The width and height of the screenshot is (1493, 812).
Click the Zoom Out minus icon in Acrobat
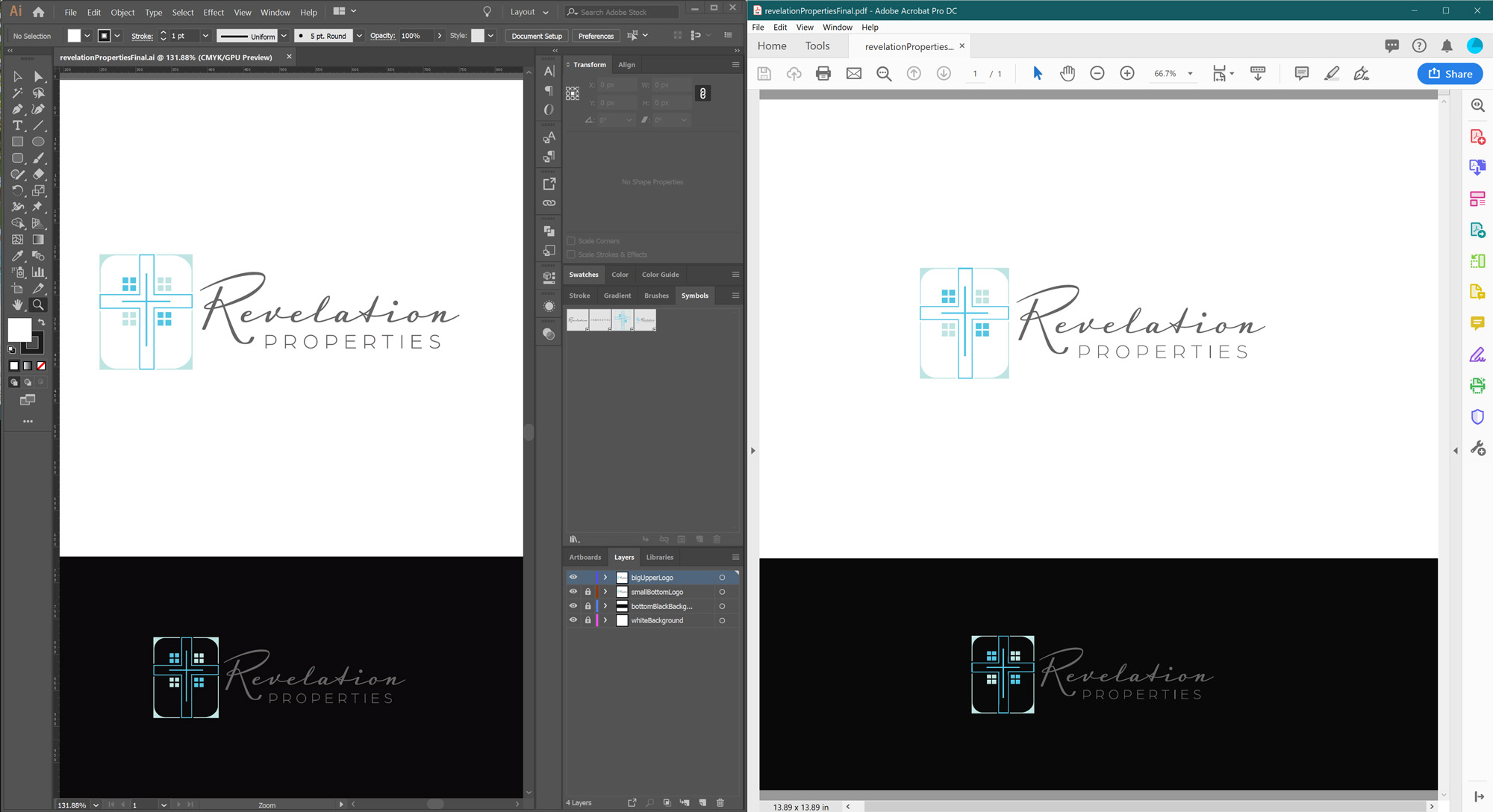1097,73
